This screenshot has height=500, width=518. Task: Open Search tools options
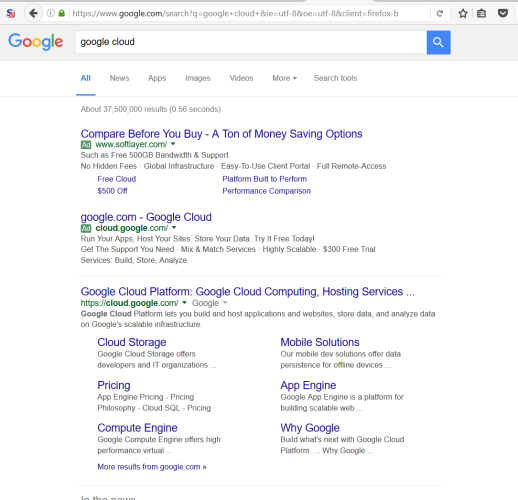click(335, 78)
